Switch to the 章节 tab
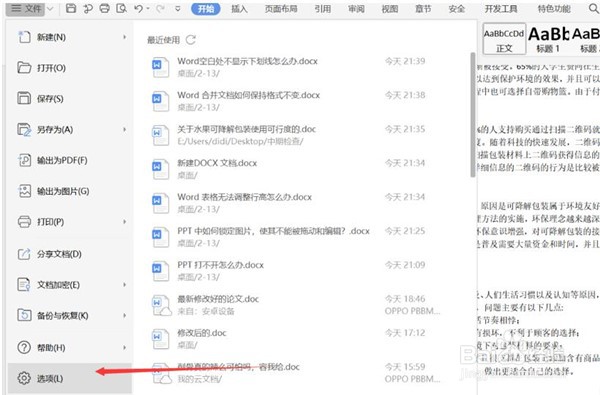Viewport: 600px width, 395px height. click(423, 9)
